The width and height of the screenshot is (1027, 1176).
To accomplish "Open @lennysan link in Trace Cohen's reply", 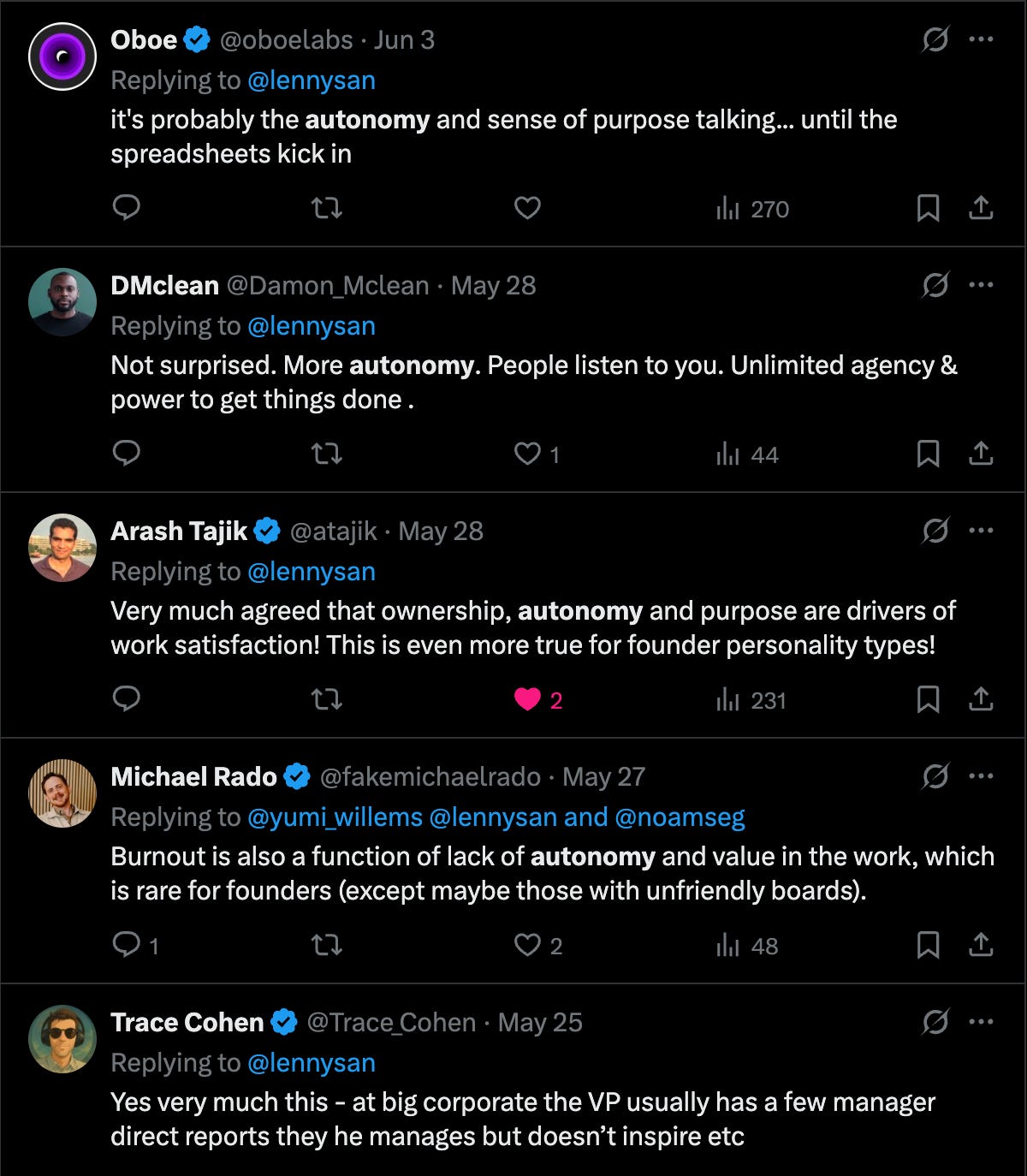I will pyautogui.click(x=311, y=1063).
